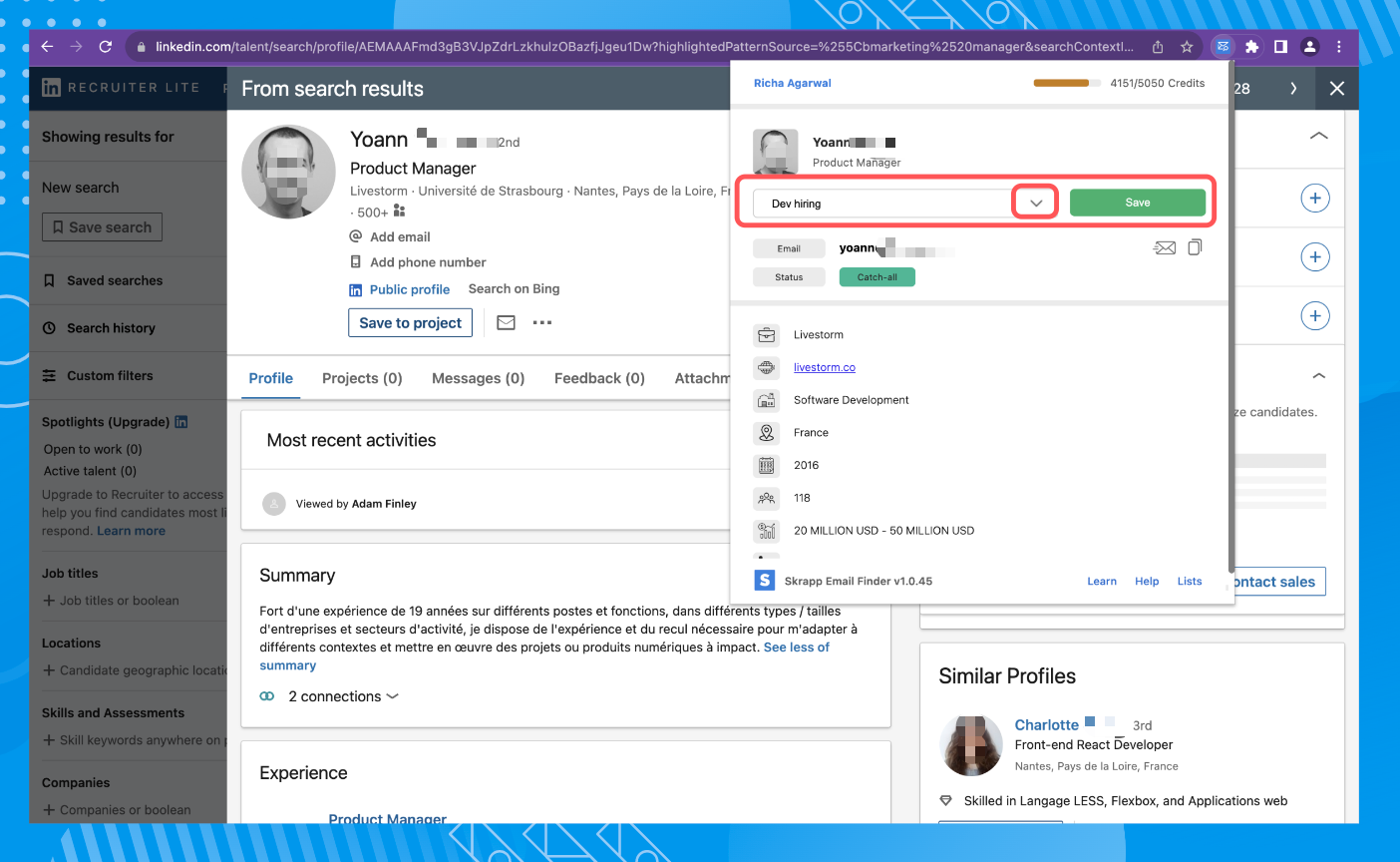Screen dimensions: 1400x862
Task: Click the Product Manager experience title
Action: click(x=388, y=818)
